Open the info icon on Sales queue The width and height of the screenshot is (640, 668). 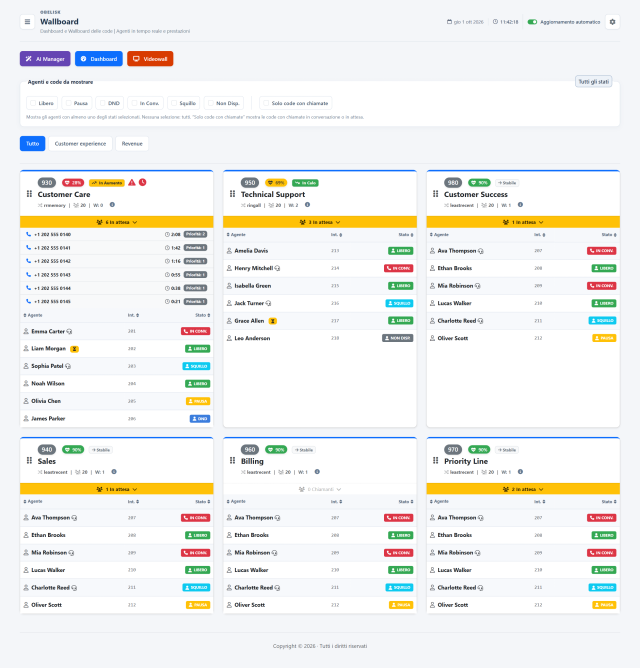point(114,472)
